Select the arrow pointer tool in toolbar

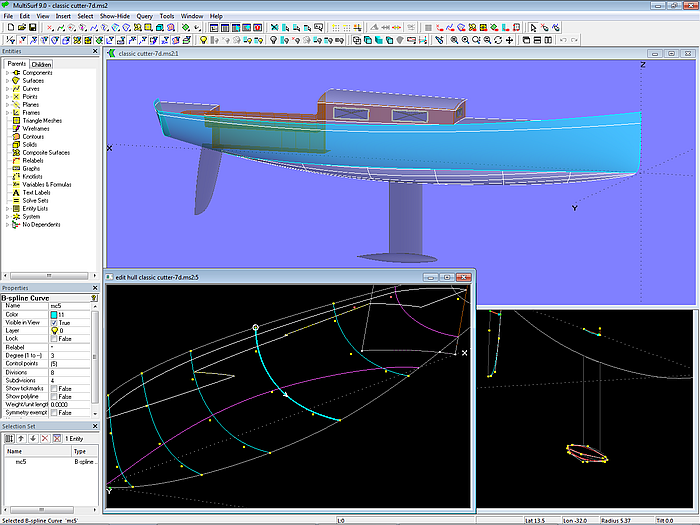pos(532,28)
